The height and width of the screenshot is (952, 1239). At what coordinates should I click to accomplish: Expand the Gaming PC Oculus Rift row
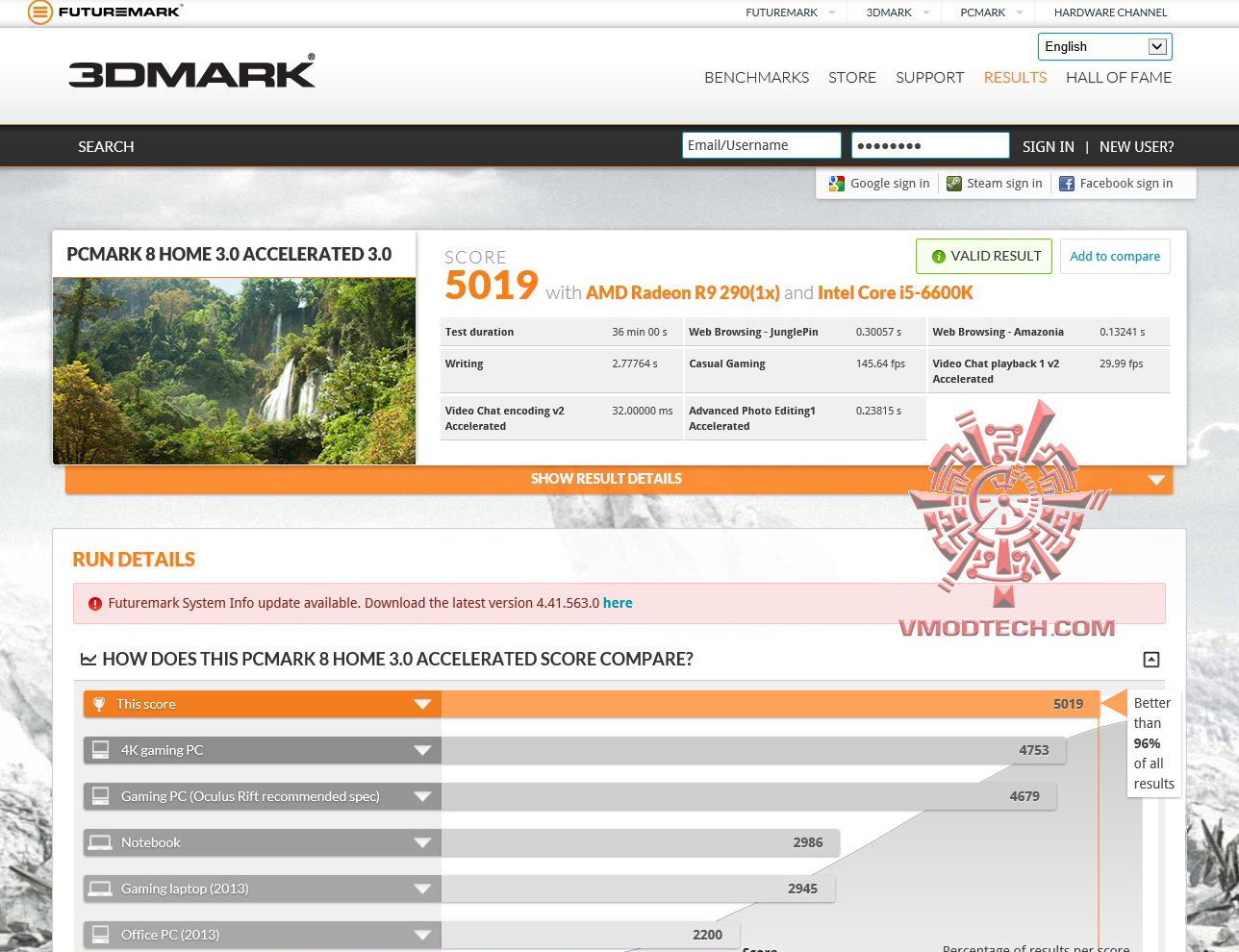point(422,797)
